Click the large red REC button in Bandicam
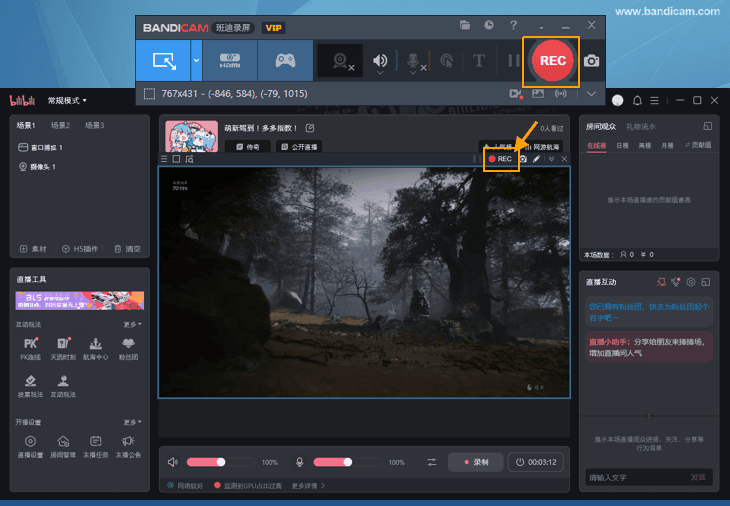The height and width of the screenshot is (506, 730). click(552, 60)
